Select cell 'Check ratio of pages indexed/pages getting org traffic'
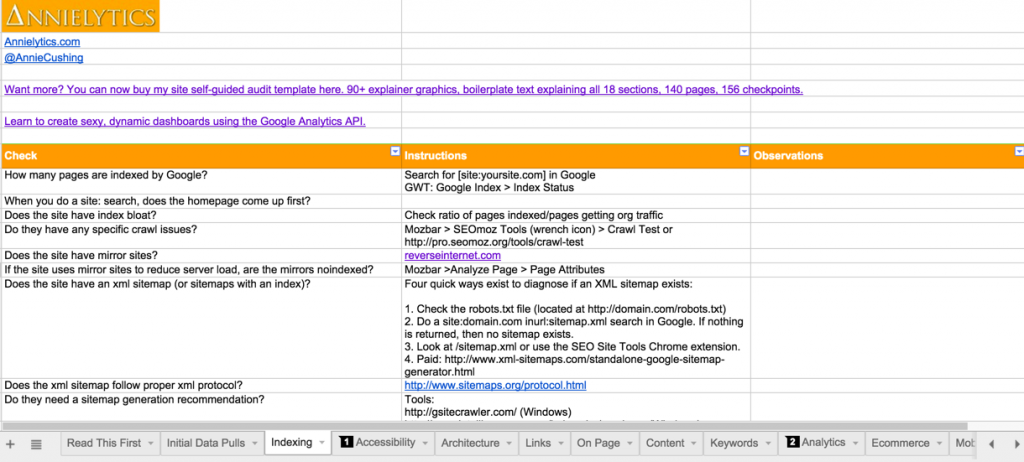Viewport: 1024px width, 462px height. point(576,216)
